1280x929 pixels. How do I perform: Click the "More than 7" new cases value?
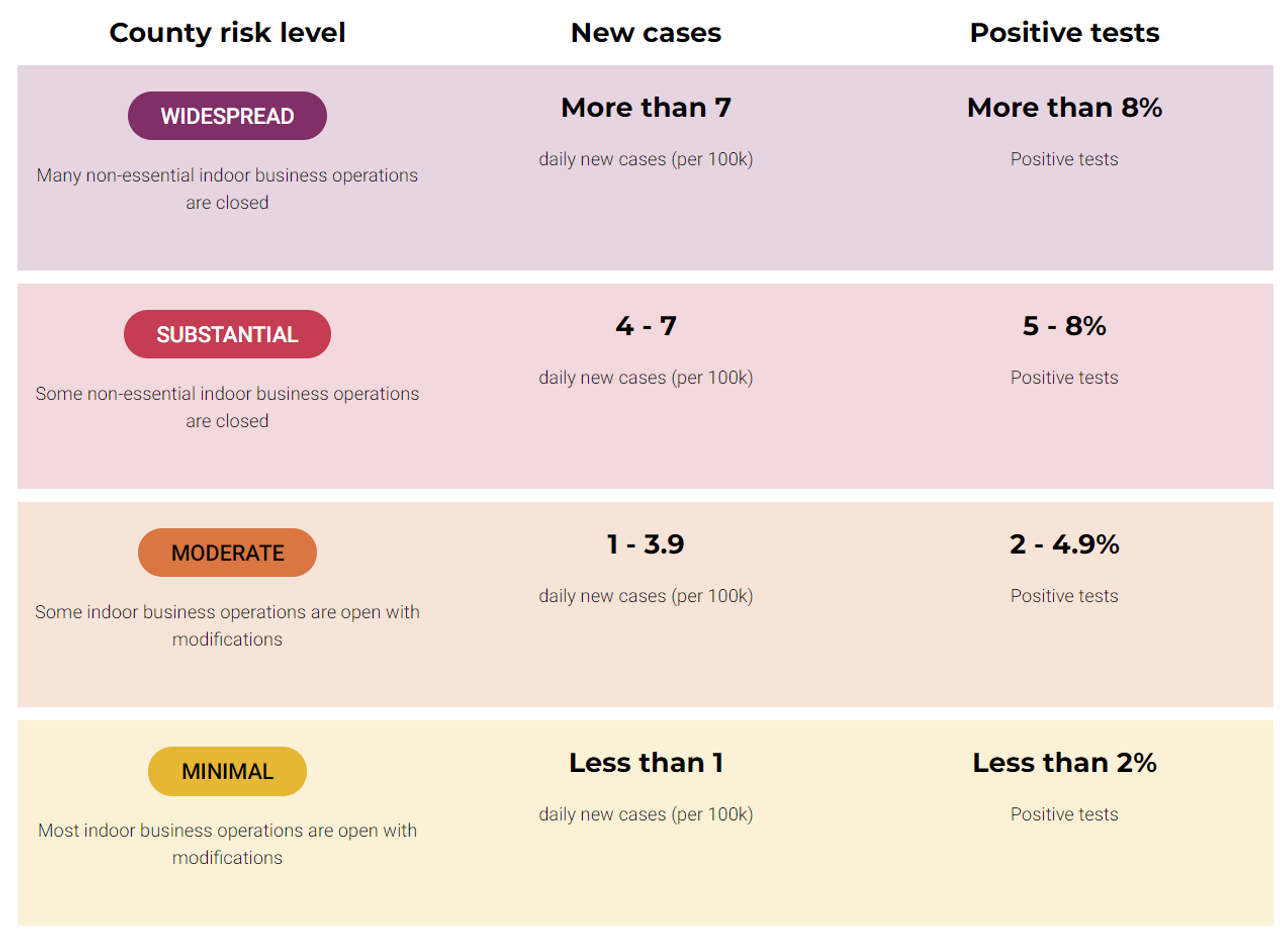[645, 108]
